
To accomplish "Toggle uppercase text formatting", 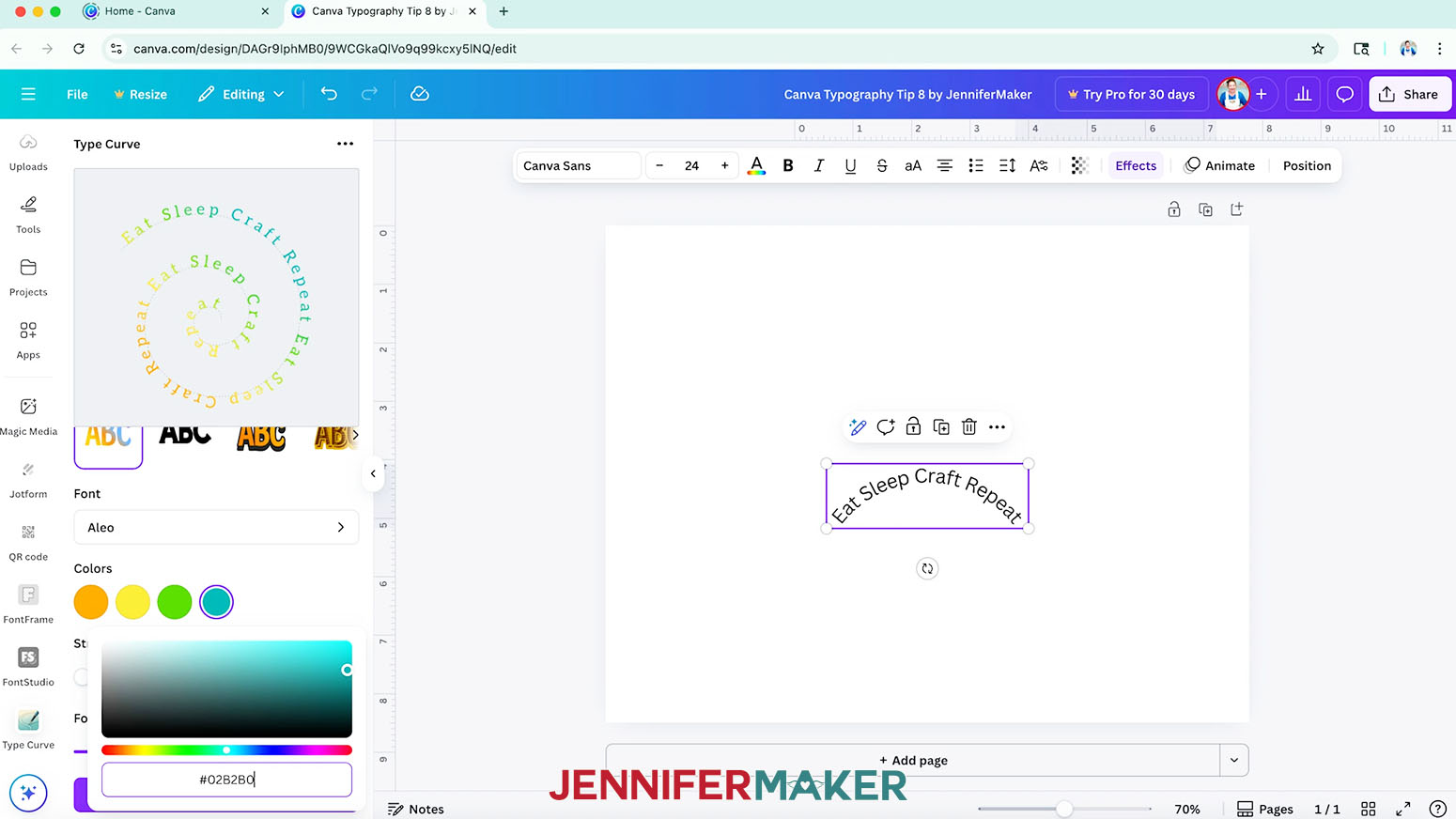I will tap(913, 165).
